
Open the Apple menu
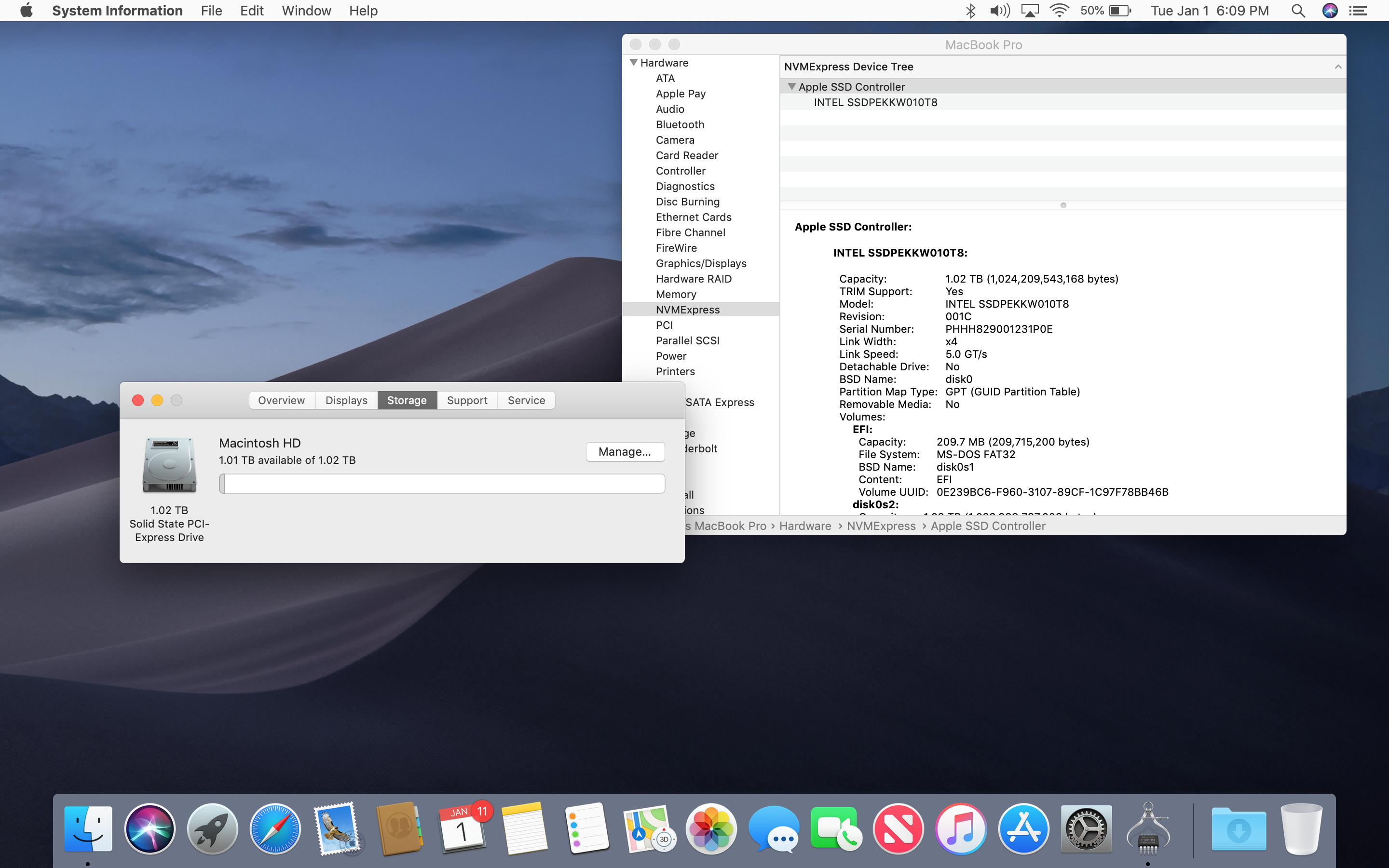click(x=27, y=10)
